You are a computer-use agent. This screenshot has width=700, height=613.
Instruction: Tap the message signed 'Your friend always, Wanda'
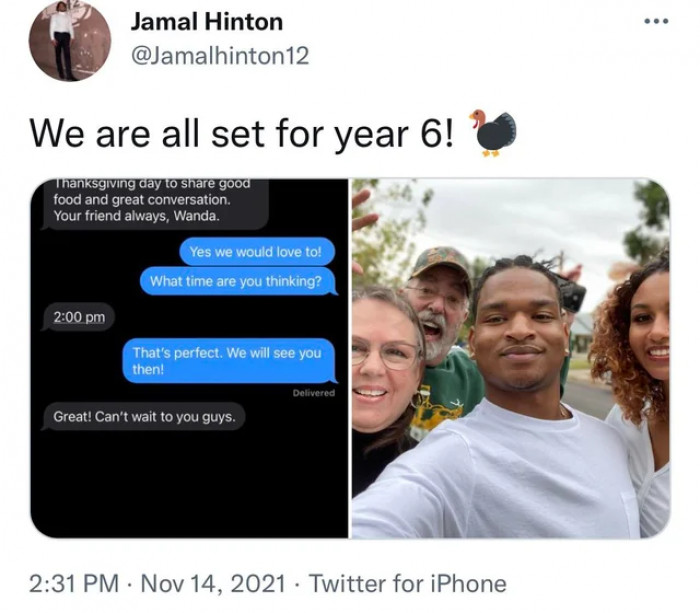click(x=155, y=204)
